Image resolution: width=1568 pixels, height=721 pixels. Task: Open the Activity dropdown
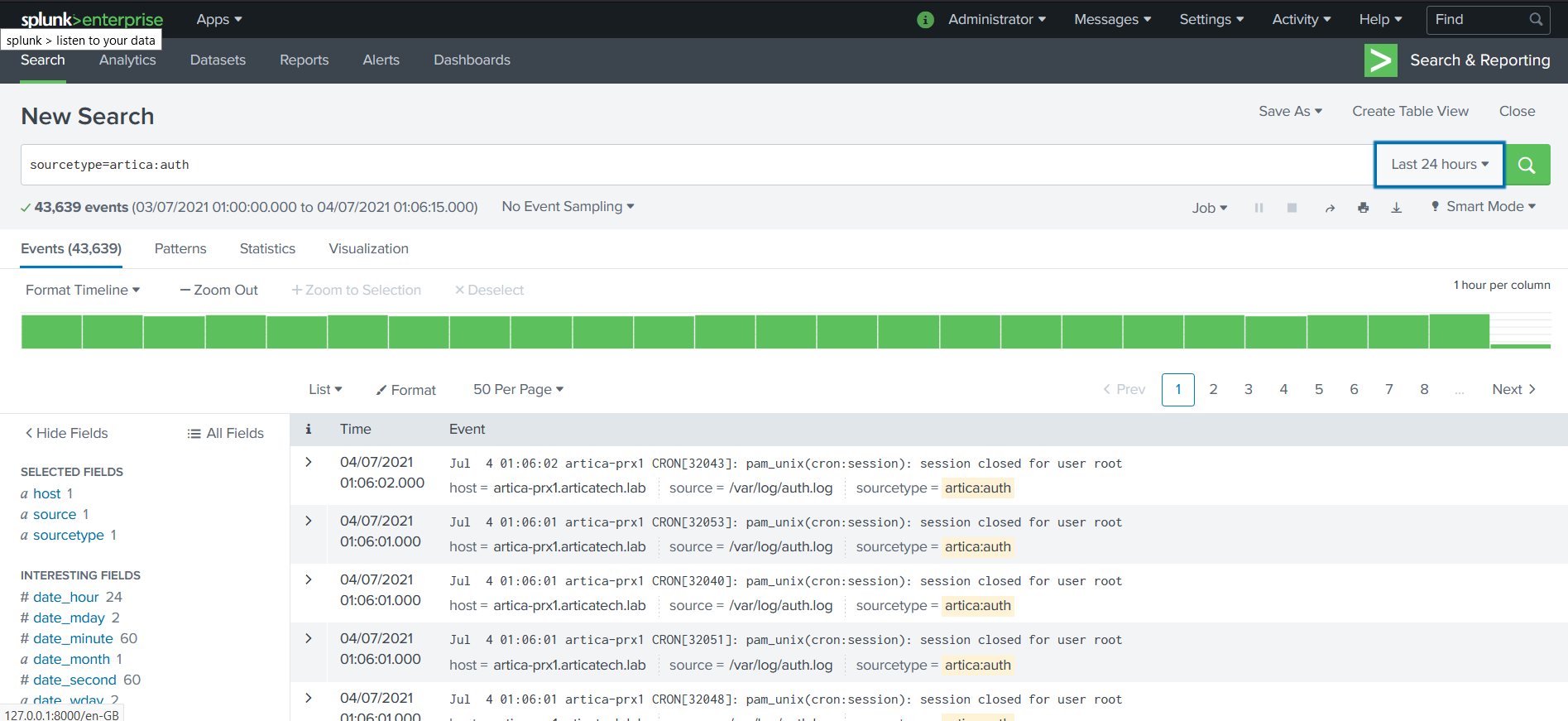pos(1302,19)
